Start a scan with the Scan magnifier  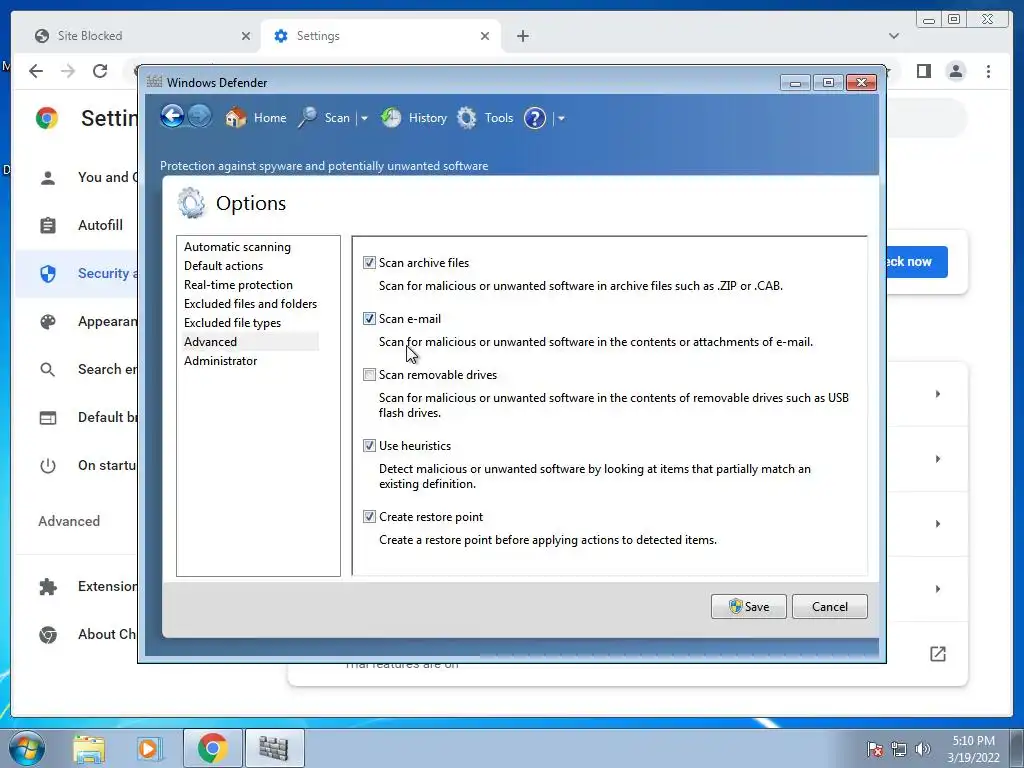point(324,118)
